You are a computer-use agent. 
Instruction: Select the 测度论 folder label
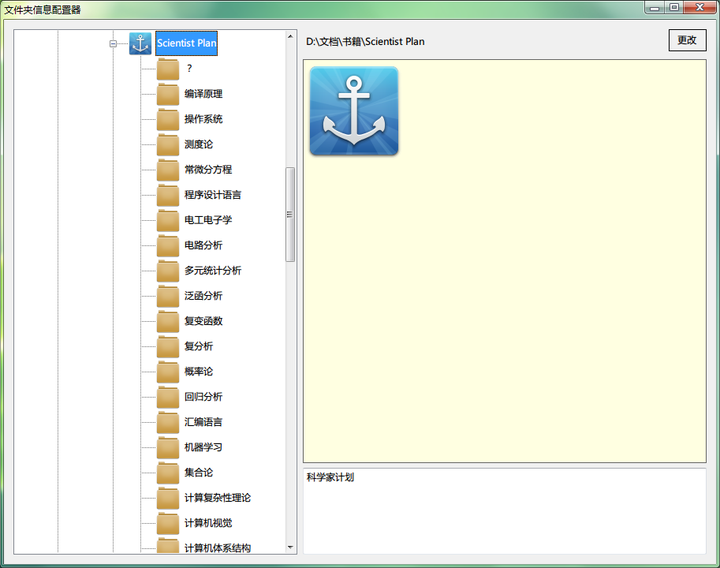(199, 144)
